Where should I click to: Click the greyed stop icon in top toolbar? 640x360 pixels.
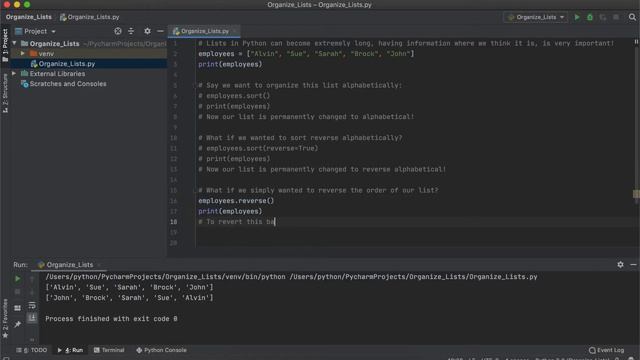pyautogui.click(x=616, y=17)
